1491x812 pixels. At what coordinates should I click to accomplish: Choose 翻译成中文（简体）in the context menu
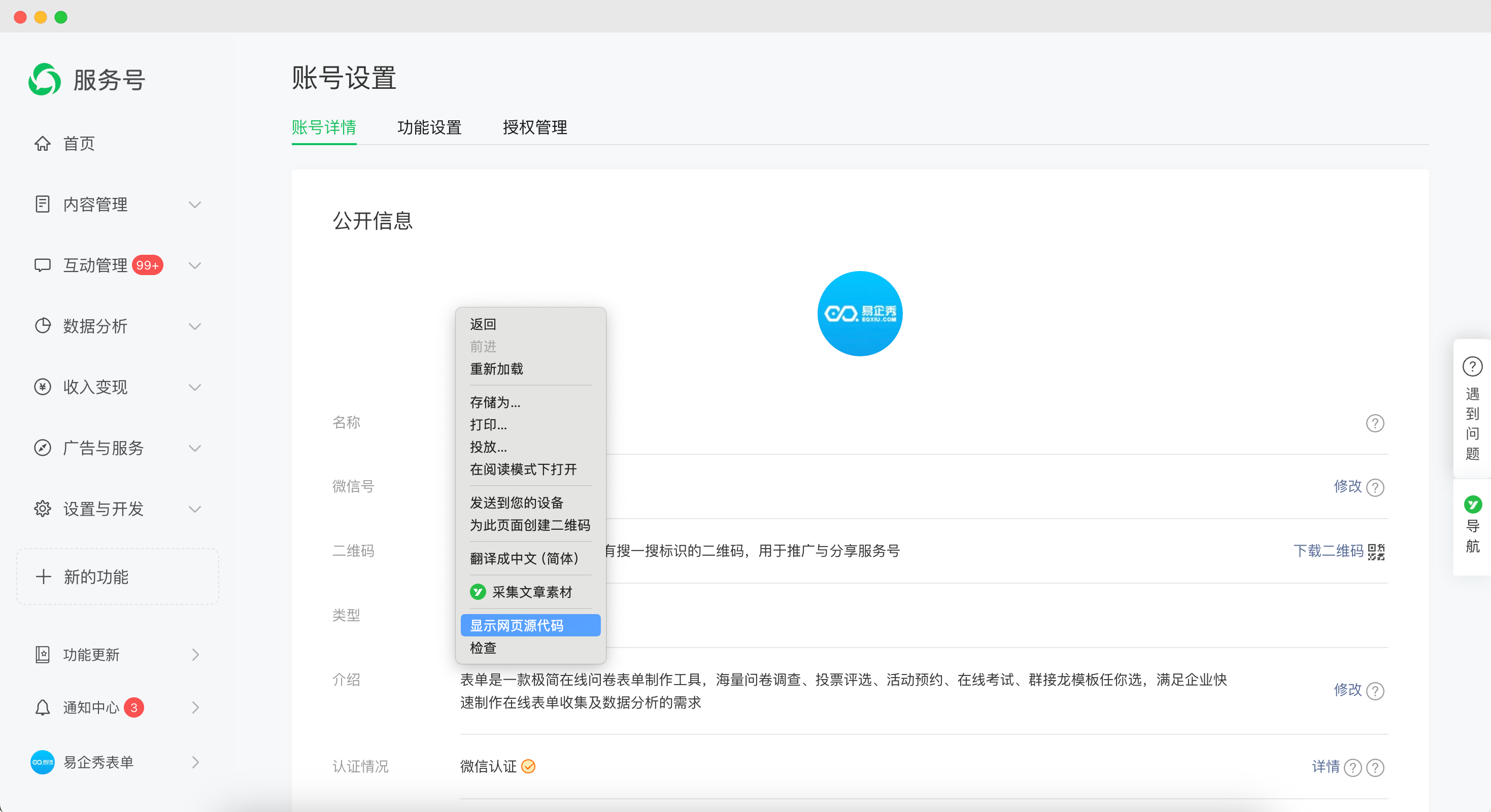coord(530,558)
